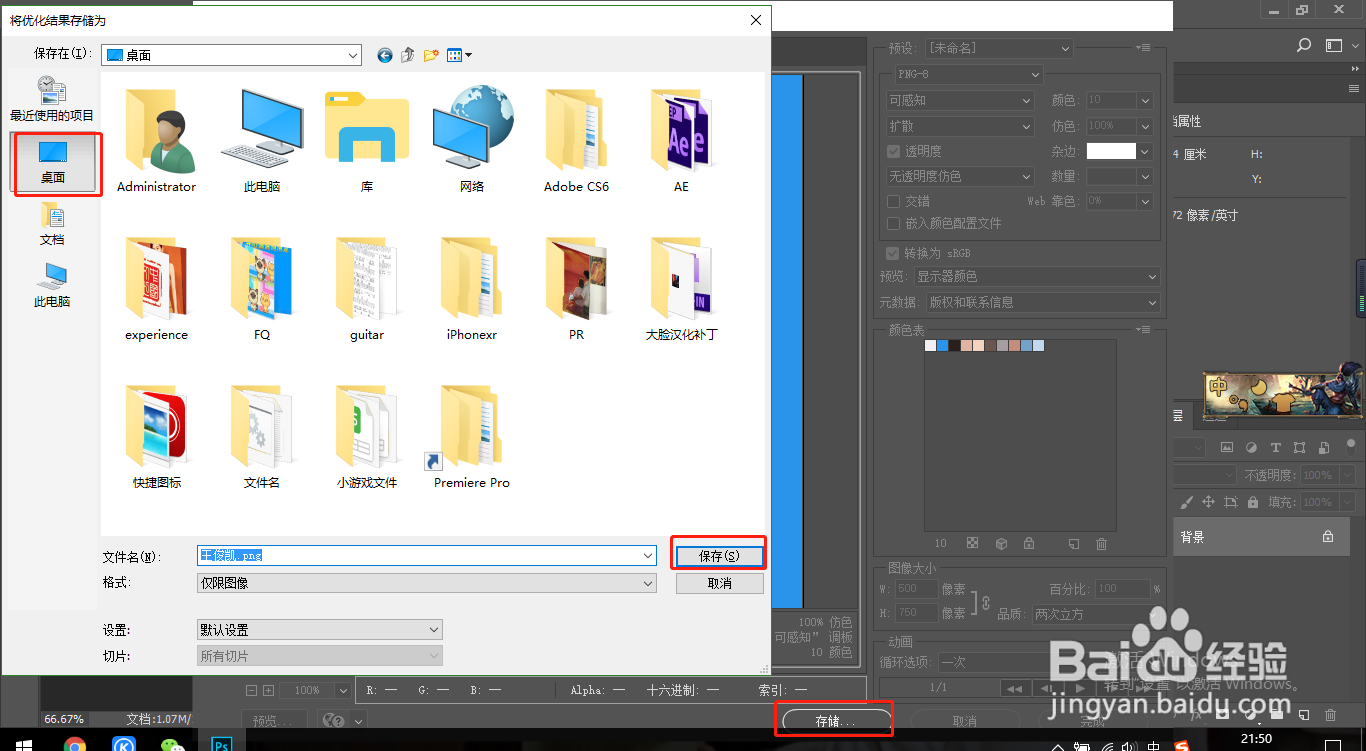Select the AE folder

(x=681, y=139)
